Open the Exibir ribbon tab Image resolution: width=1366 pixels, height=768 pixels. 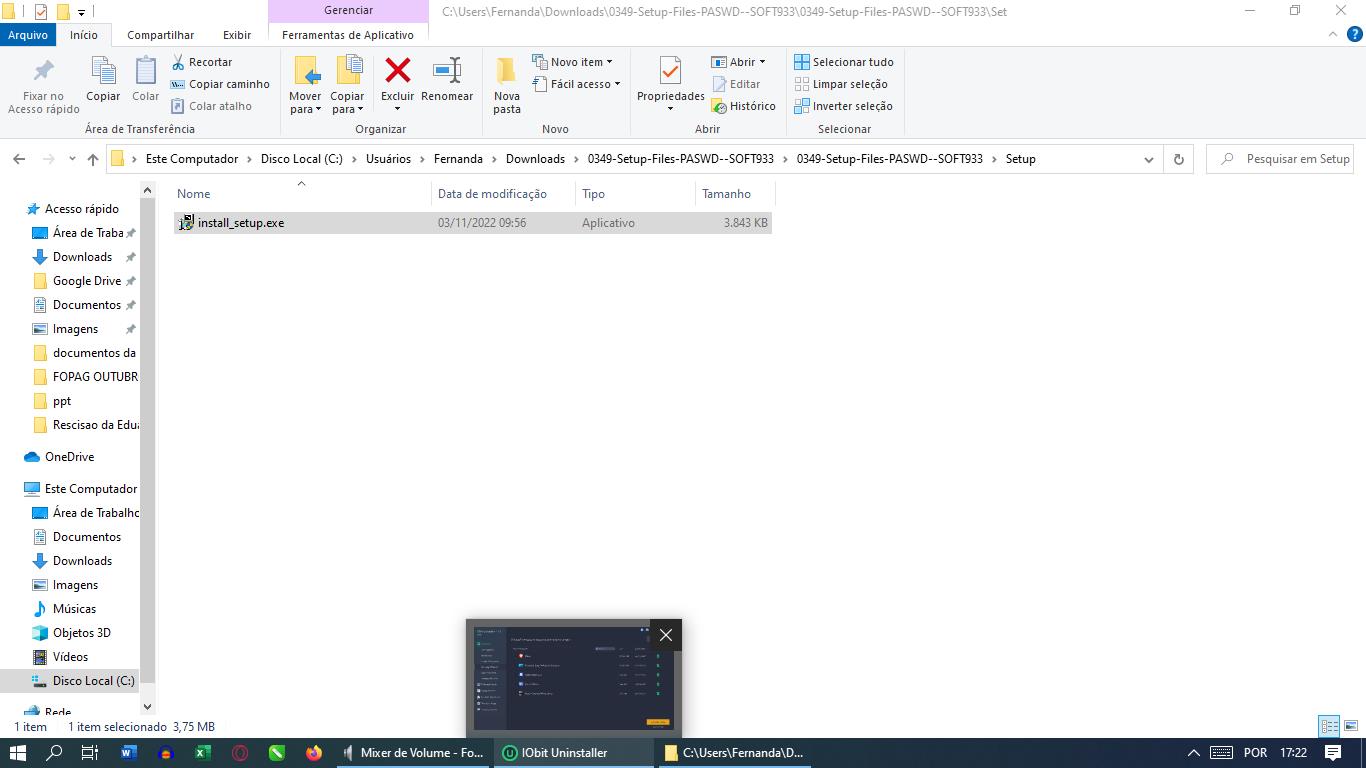point(237,35)
